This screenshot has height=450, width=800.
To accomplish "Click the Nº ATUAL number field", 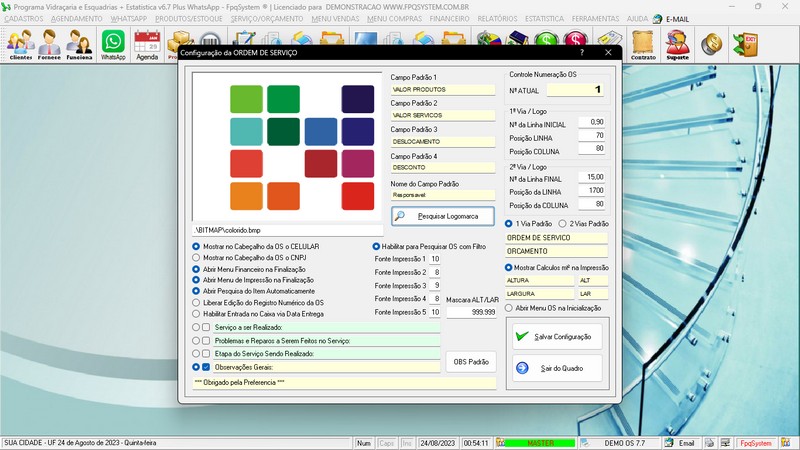I will click(576, 90).
